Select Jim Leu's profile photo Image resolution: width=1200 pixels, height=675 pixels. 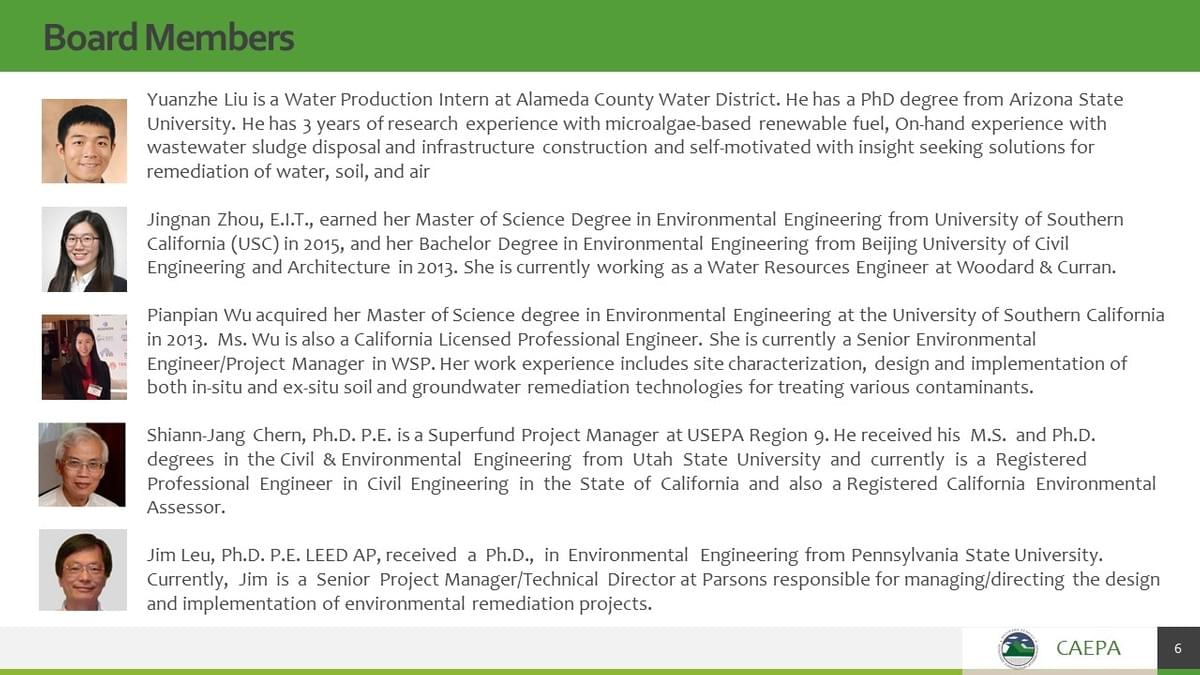coord(83,570)
